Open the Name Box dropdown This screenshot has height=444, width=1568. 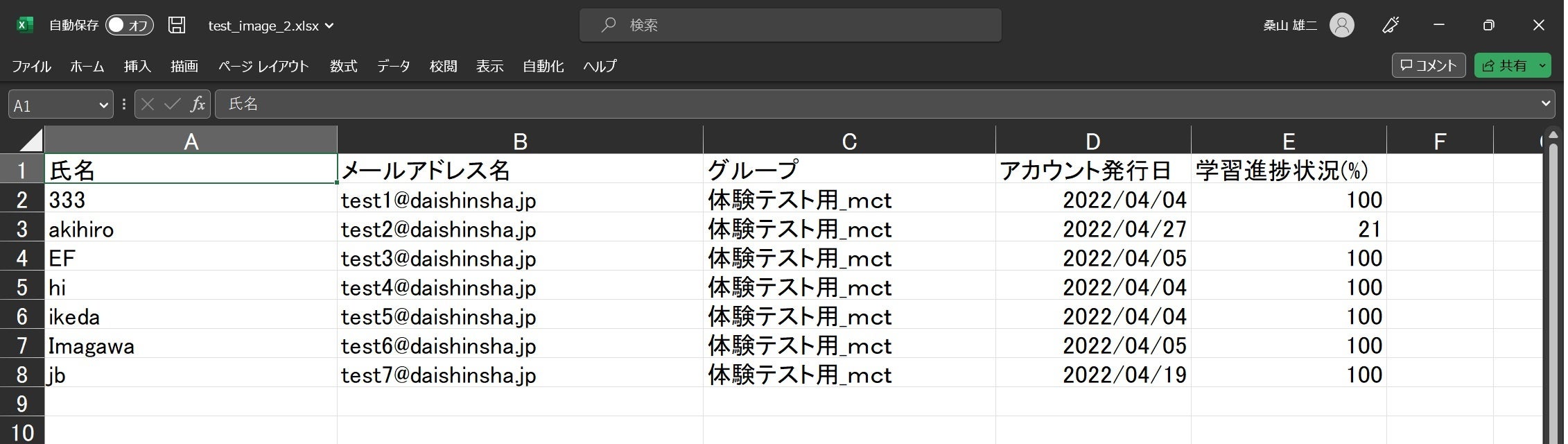point(103,105)
